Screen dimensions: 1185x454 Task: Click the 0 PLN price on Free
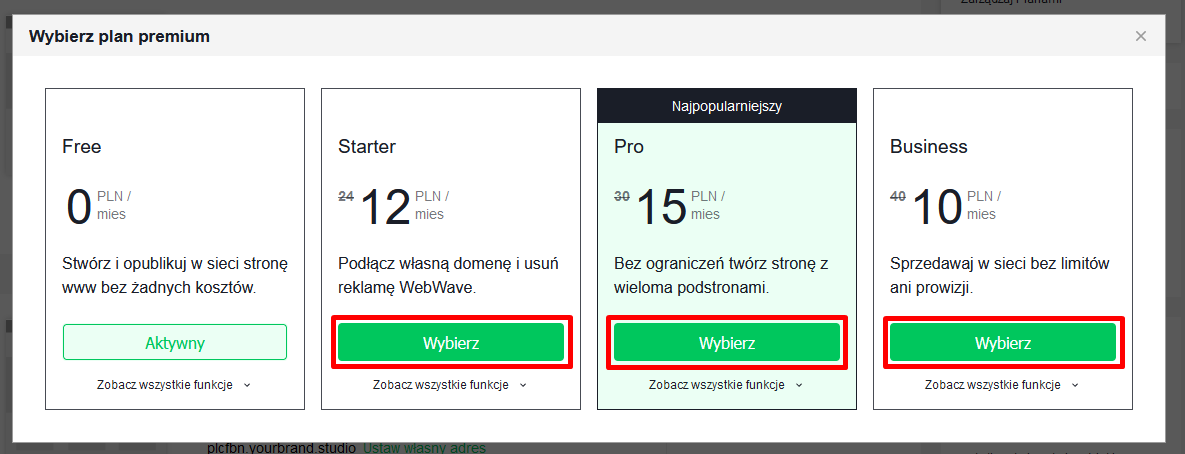(x=79, y=206)
